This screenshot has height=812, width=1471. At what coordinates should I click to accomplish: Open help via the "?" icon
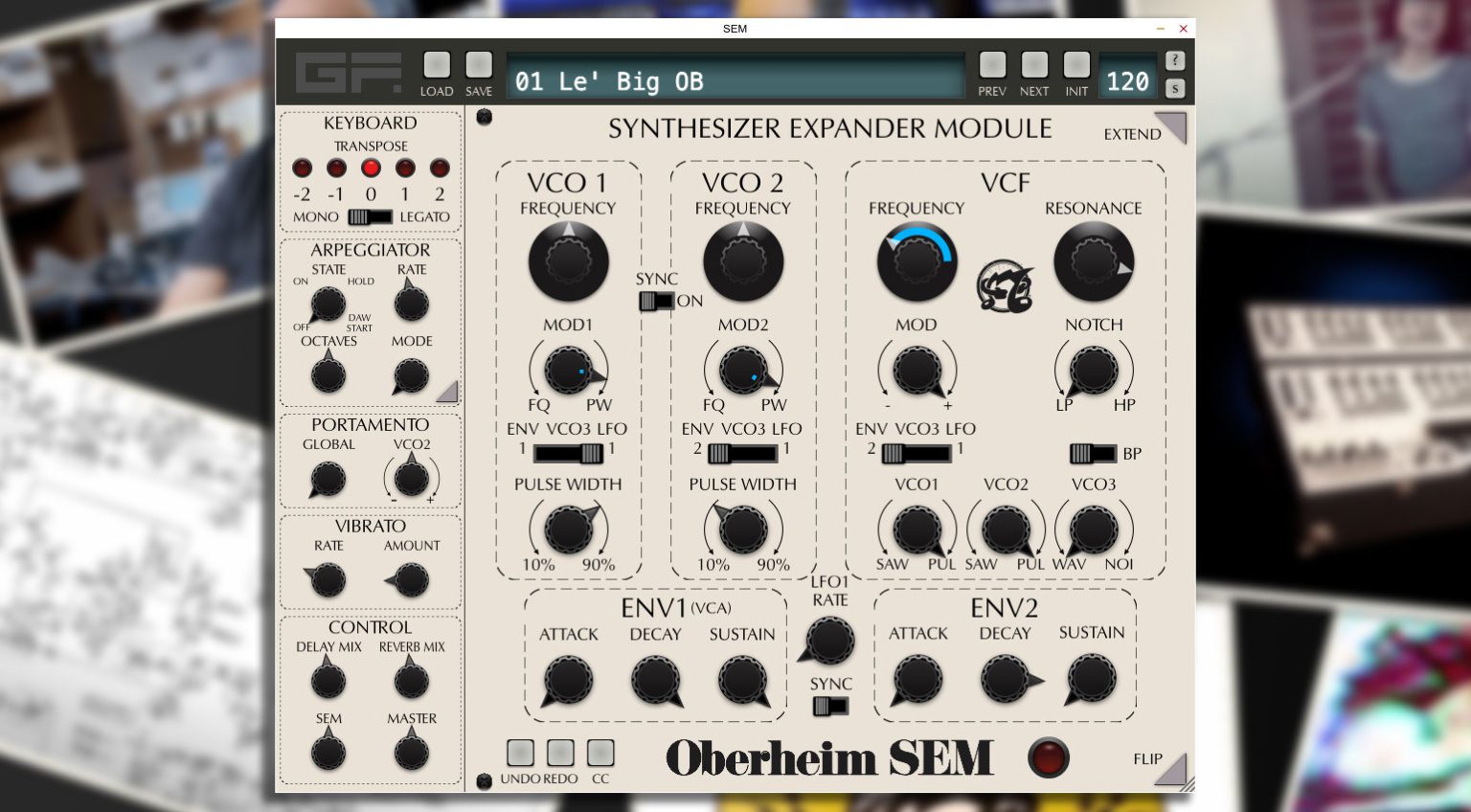tap(1175, 60)
